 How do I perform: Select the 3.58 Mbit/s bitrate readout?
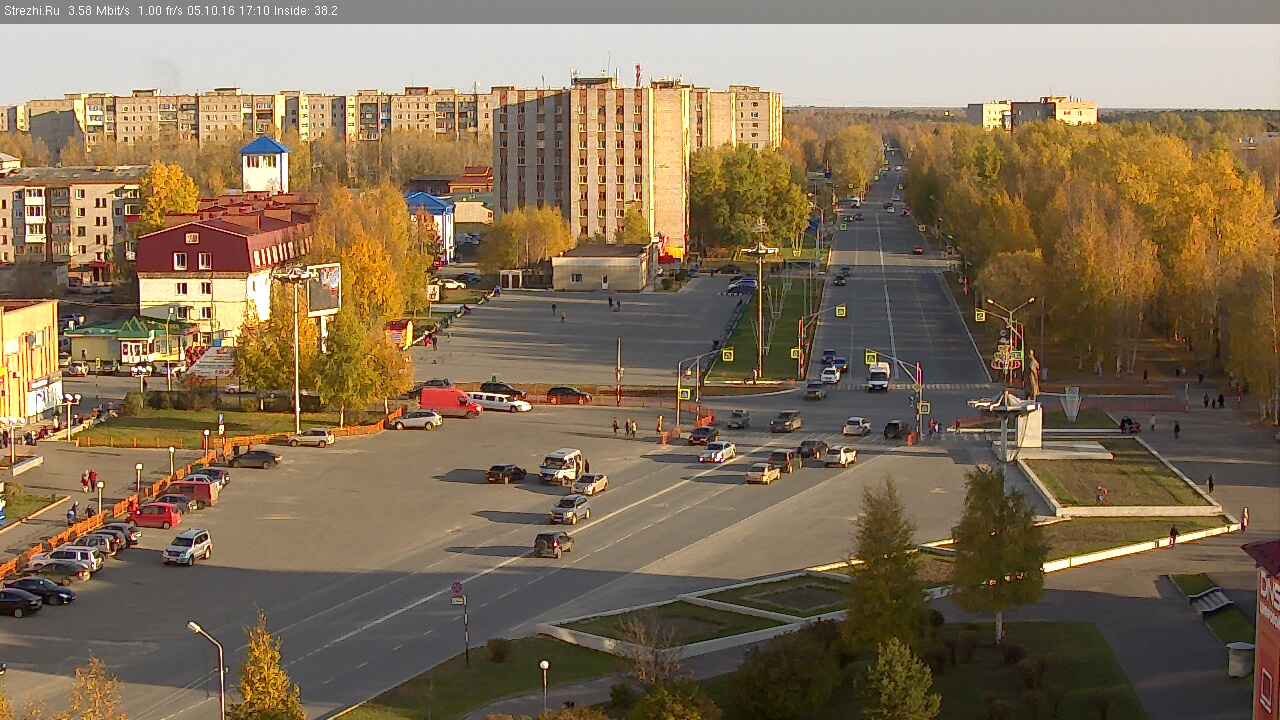(x=99, y=11)
